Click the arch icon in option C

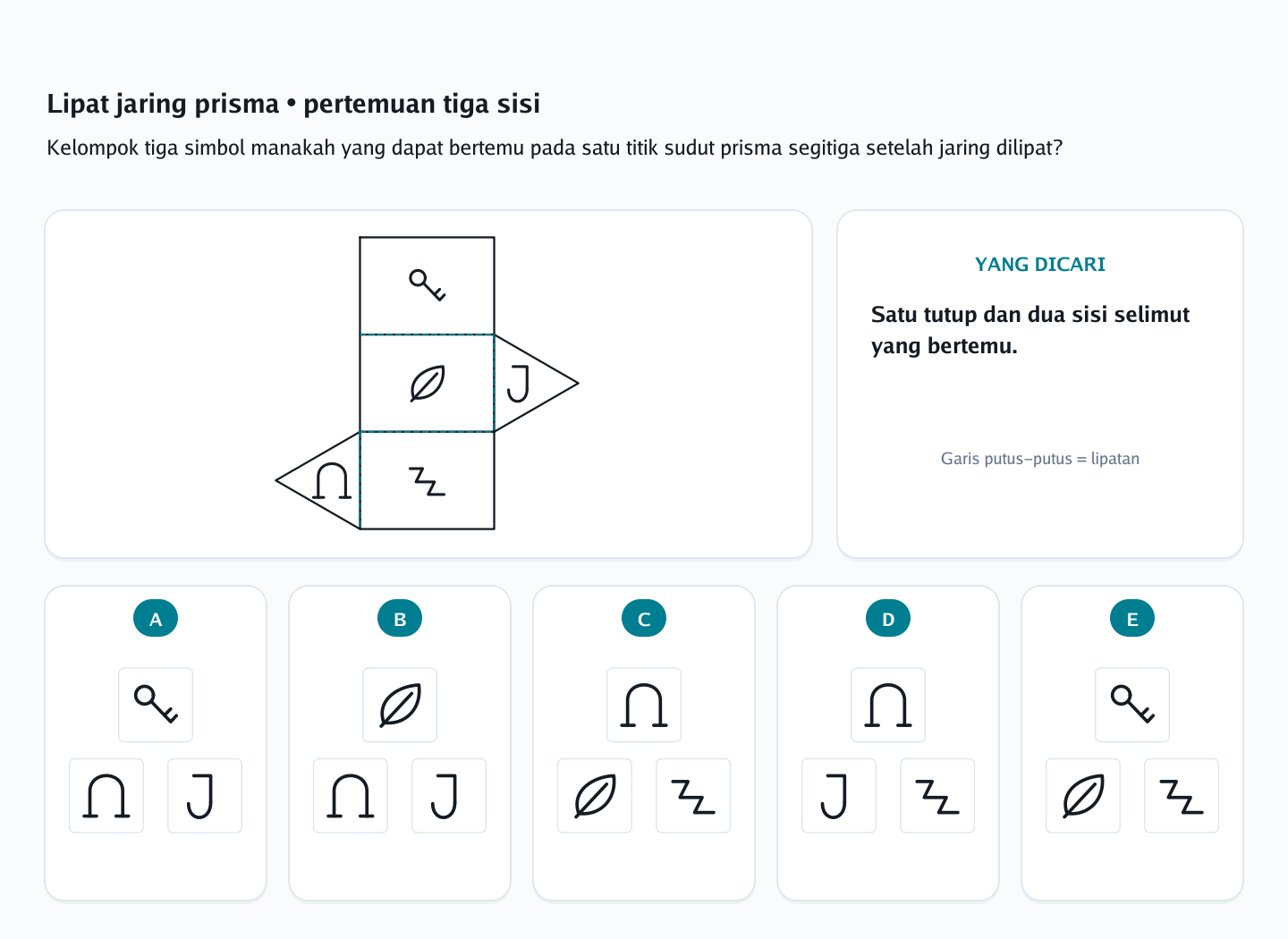coord(644,705)
